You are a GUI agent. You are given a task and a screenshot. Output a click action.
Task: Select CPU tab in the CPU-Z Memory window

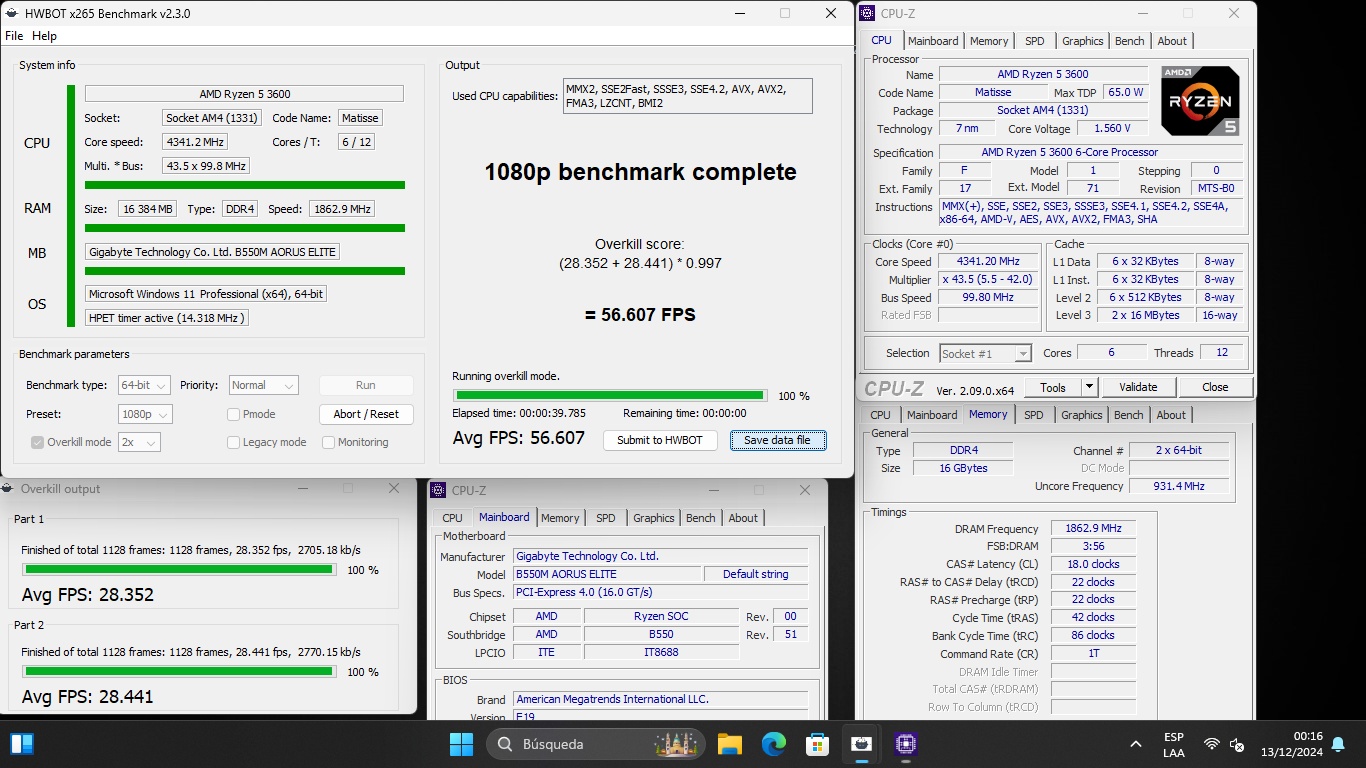(880, 415)
